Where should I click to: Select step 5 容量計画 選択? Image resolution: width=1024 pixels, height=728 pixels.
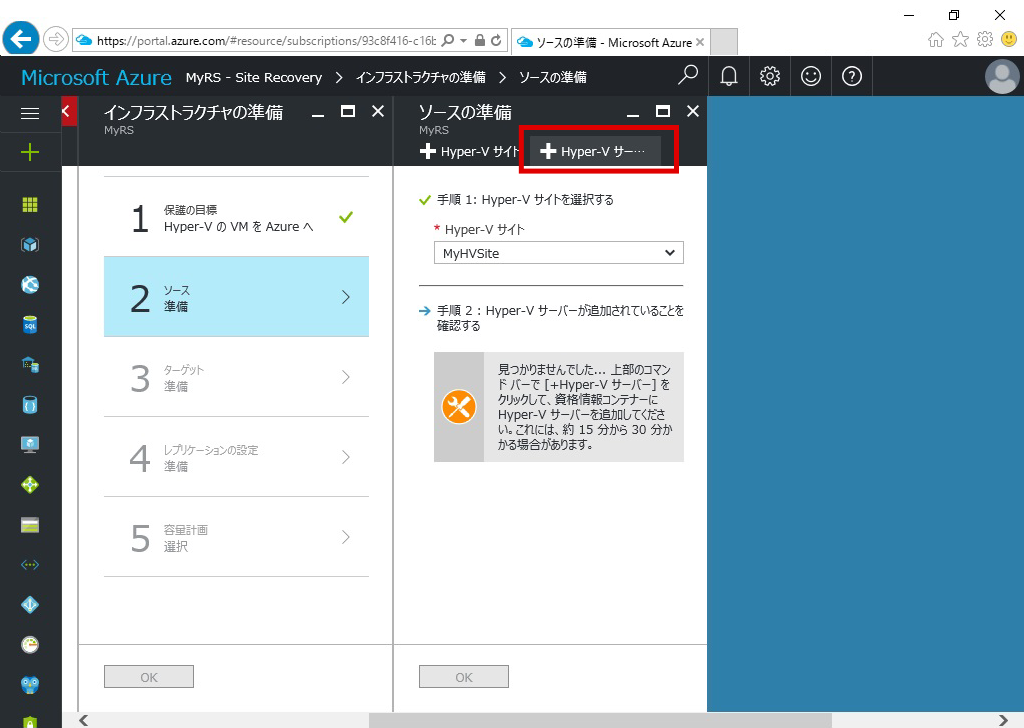236,537
